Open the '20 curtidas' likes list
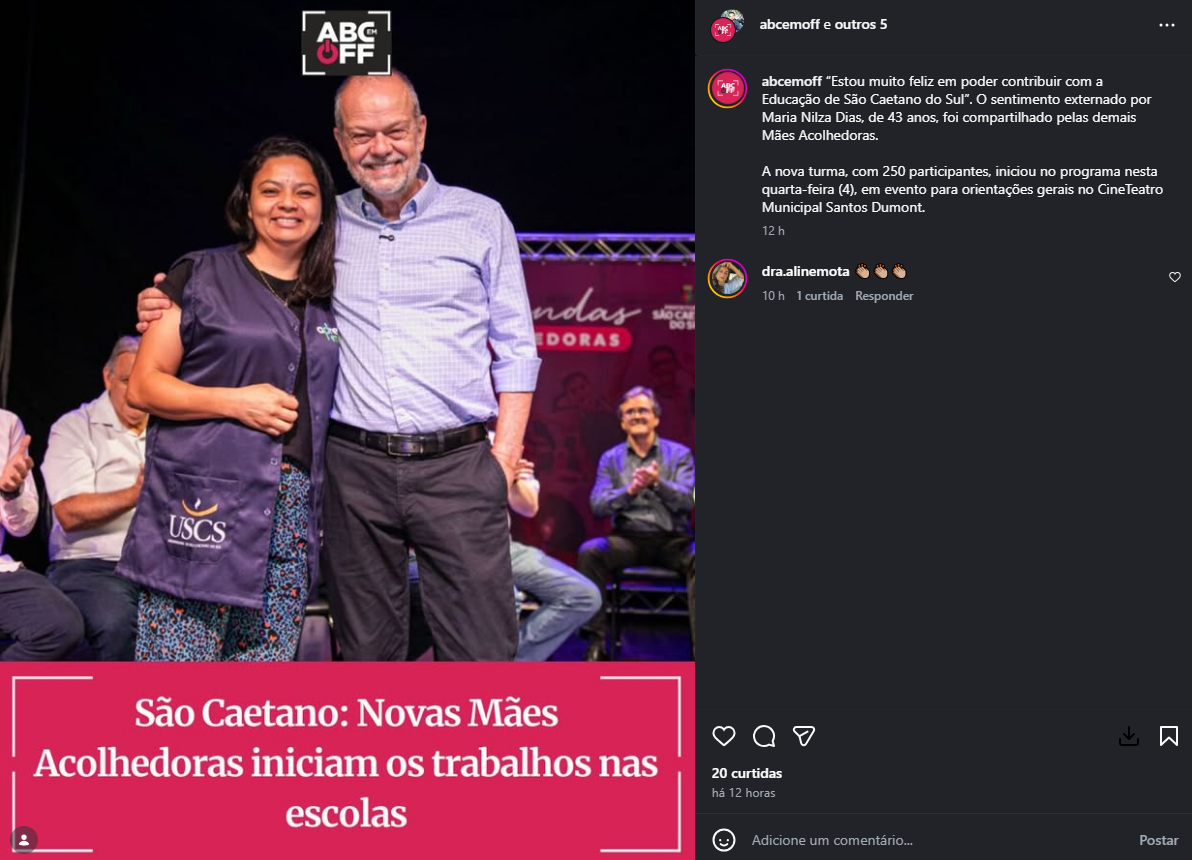The width and height of the screenshot is (1192, 860). pos(747,773)
